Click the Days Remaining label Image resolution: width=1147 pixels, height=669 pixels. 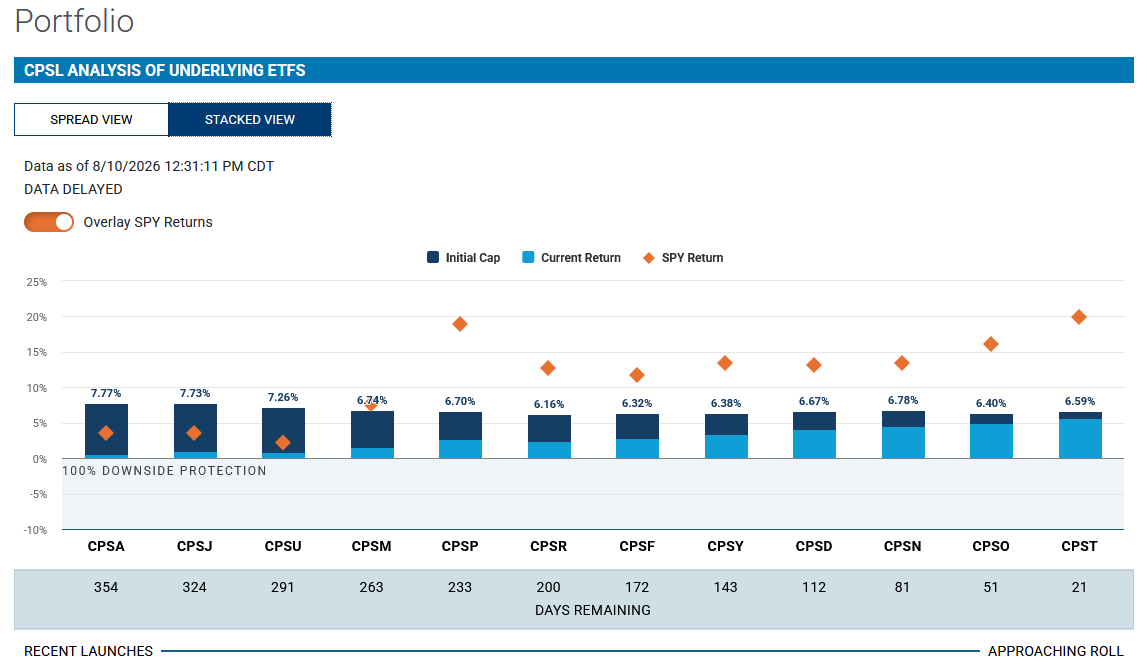pos(593,610)
